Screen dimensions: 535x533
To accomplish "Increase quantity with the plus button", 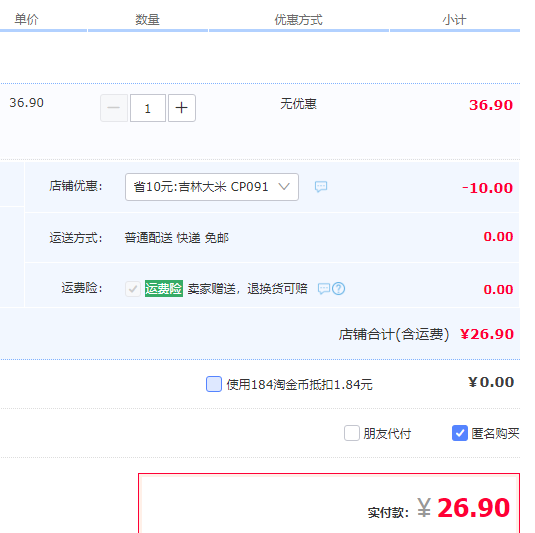I will (x=182, y=108).
